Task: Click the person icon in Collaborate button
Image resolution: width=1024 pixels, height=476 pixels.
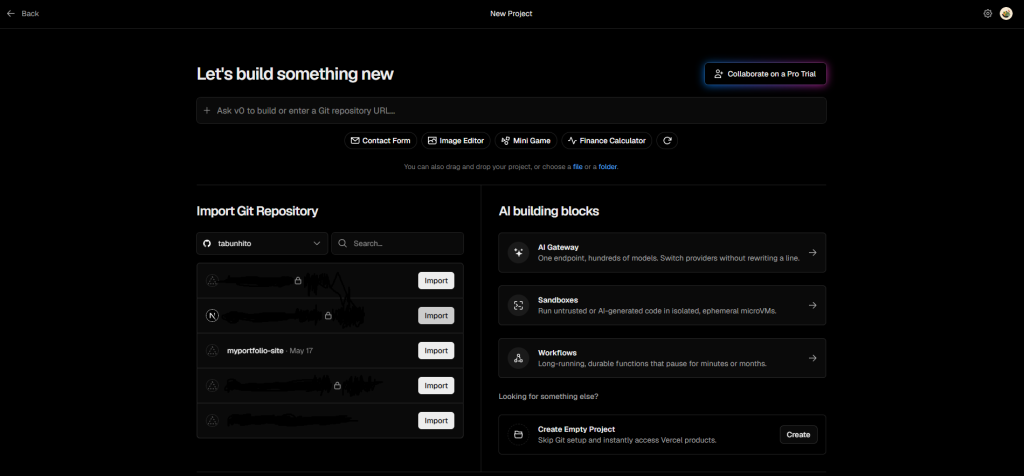Action: coord(718,74)
